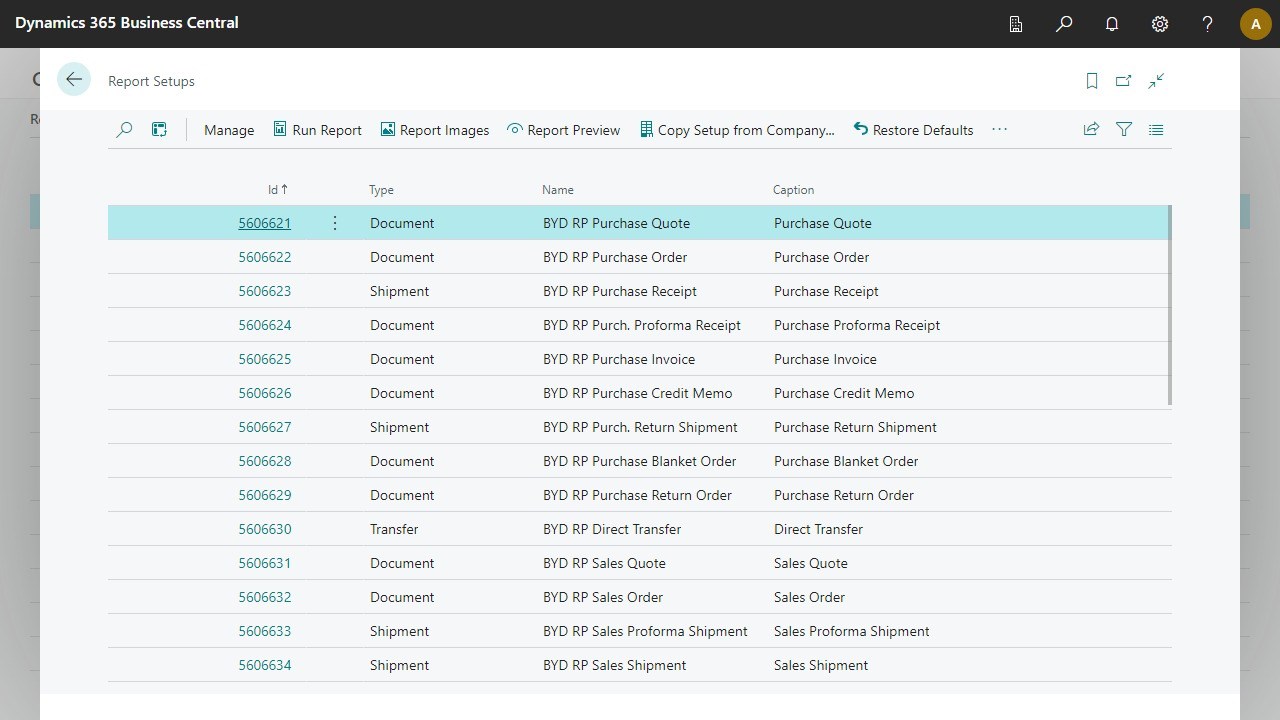Click the Caption column header
1280x720 pixels.
coord(794,190)
